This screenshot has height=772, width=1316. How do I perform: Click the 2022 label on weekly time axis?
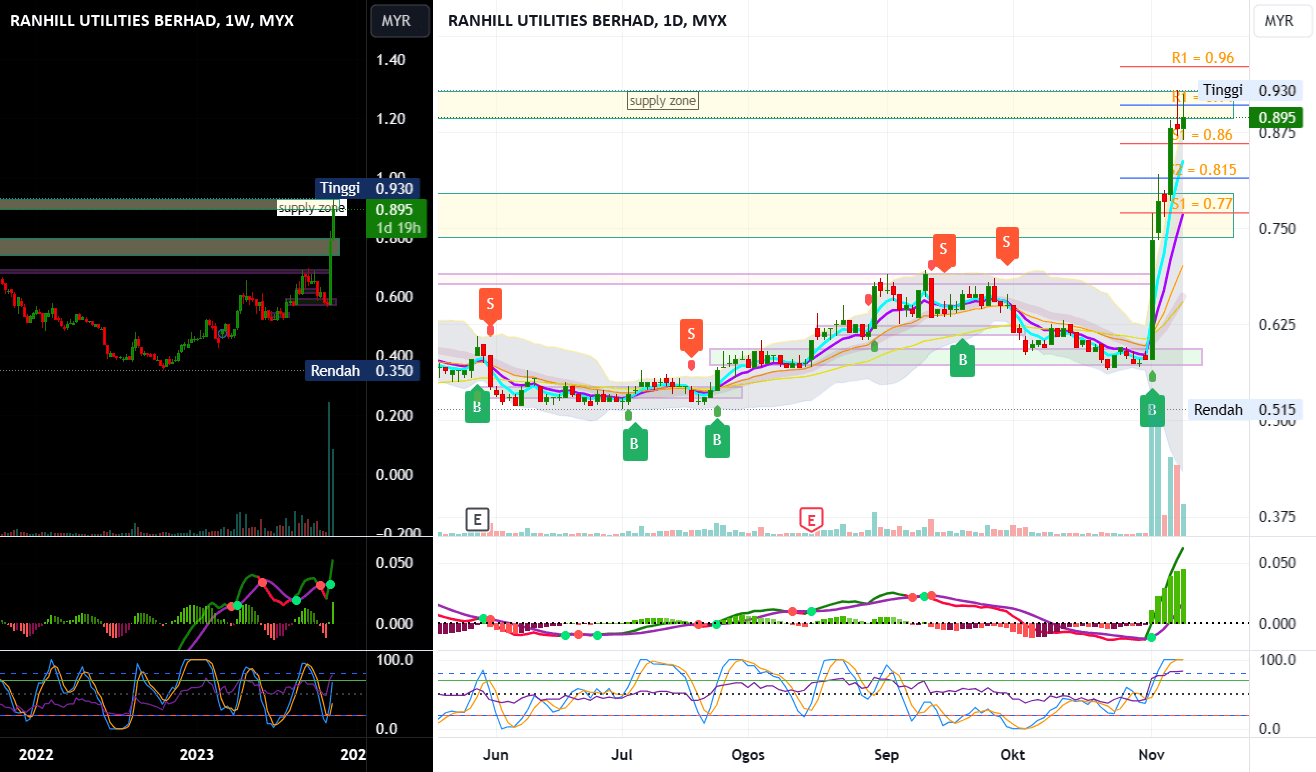36,753
